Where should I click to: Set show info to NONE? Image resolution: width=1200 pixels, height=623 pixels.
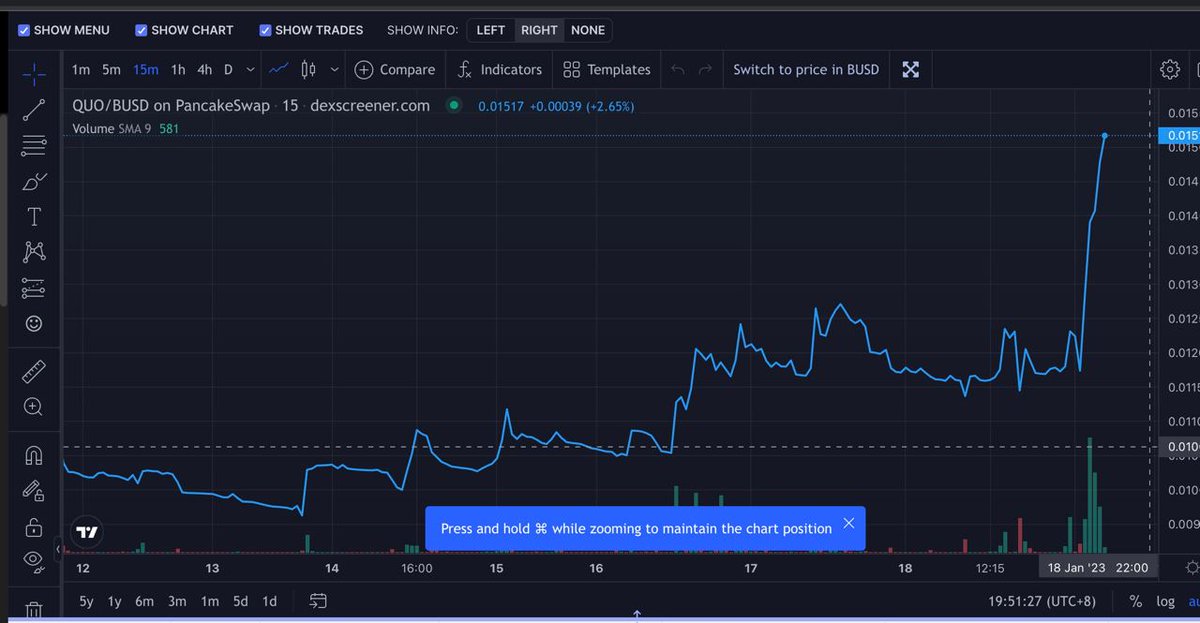(x=588, y=30)
